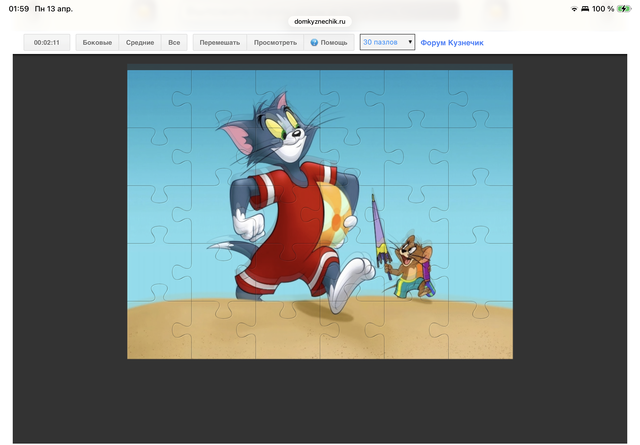640x445 pixels.
Task: Tap the Wi-Fi status icon
Action: tap(574, 8)
